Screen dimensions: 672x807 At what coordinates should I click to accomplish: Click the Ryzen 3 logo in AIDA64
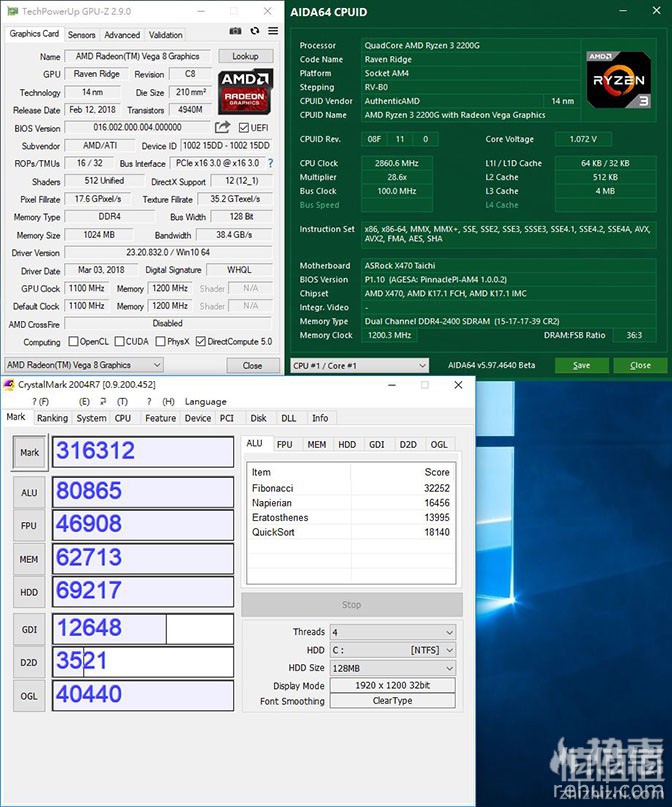[x=619, y=79]
